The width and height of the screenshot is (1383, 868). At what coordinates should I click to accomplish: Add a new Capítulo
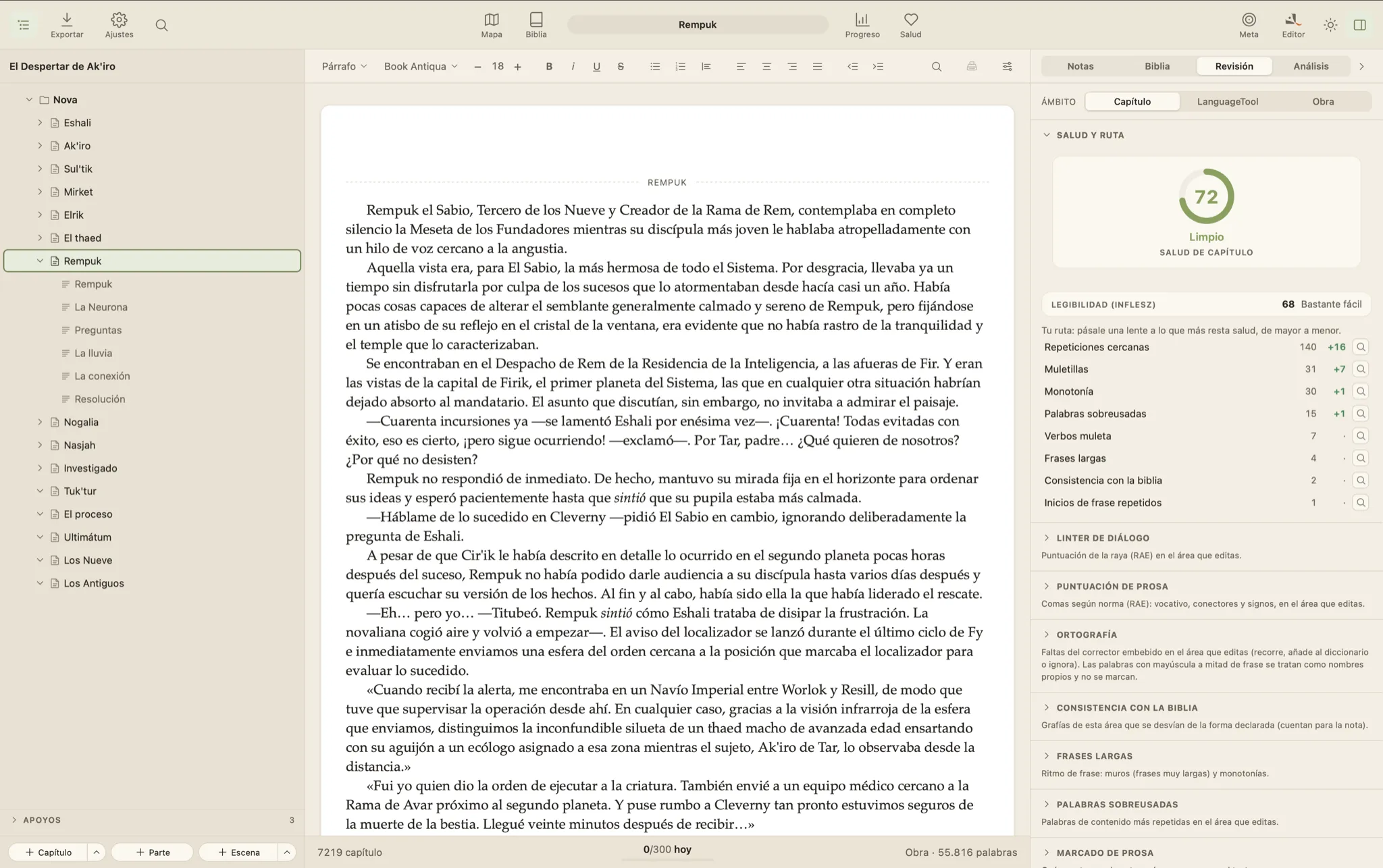[x=48, y=852]
